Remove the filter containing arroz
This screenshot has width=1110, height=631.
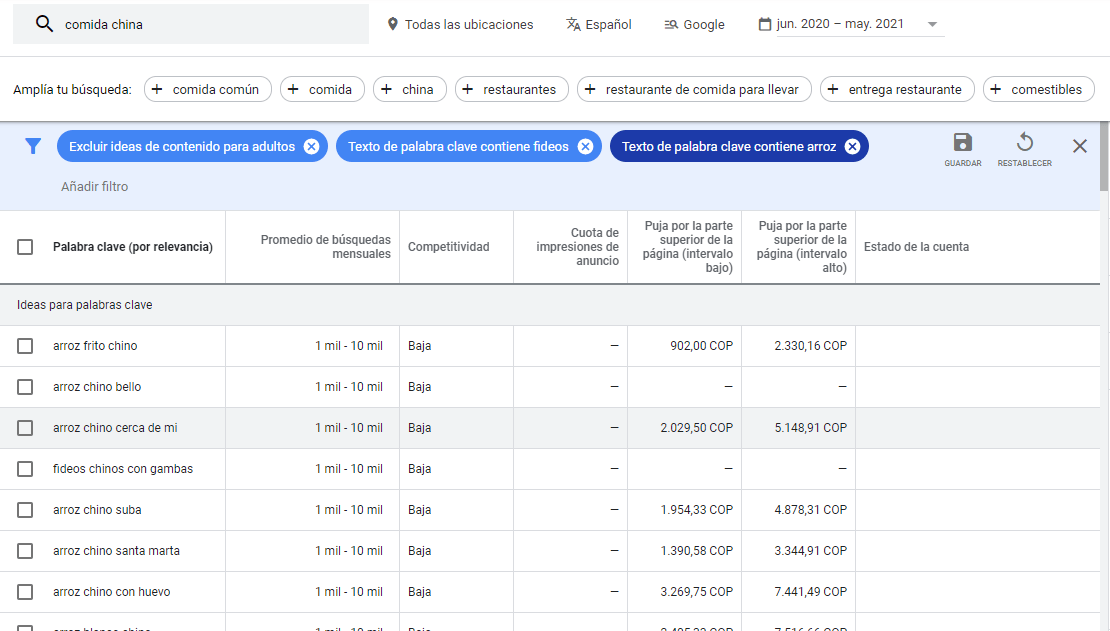coord(852,145)
